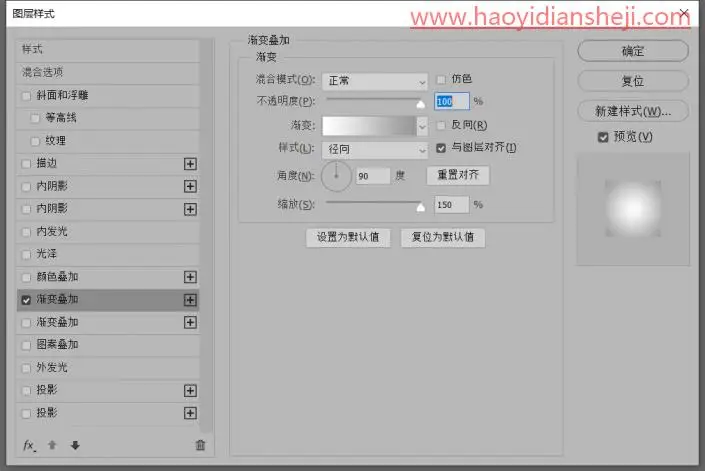This screenshot has height=471, width=705.
Task: Click the plus icon on unchecked 渐变叠加 row
Action: tap(190, 322)
